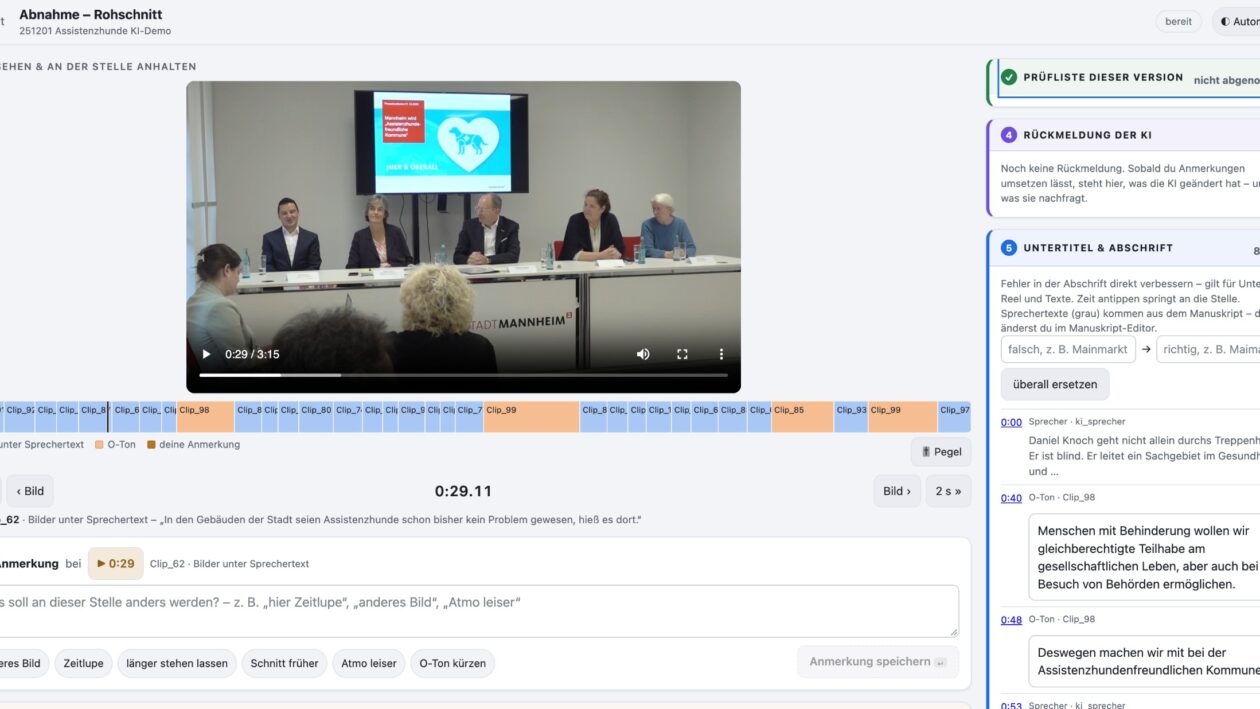This screenshot has height=709, width=1260.
Task: Select the orange Clip_85 segment in the timeline
Action: point(802,417)
